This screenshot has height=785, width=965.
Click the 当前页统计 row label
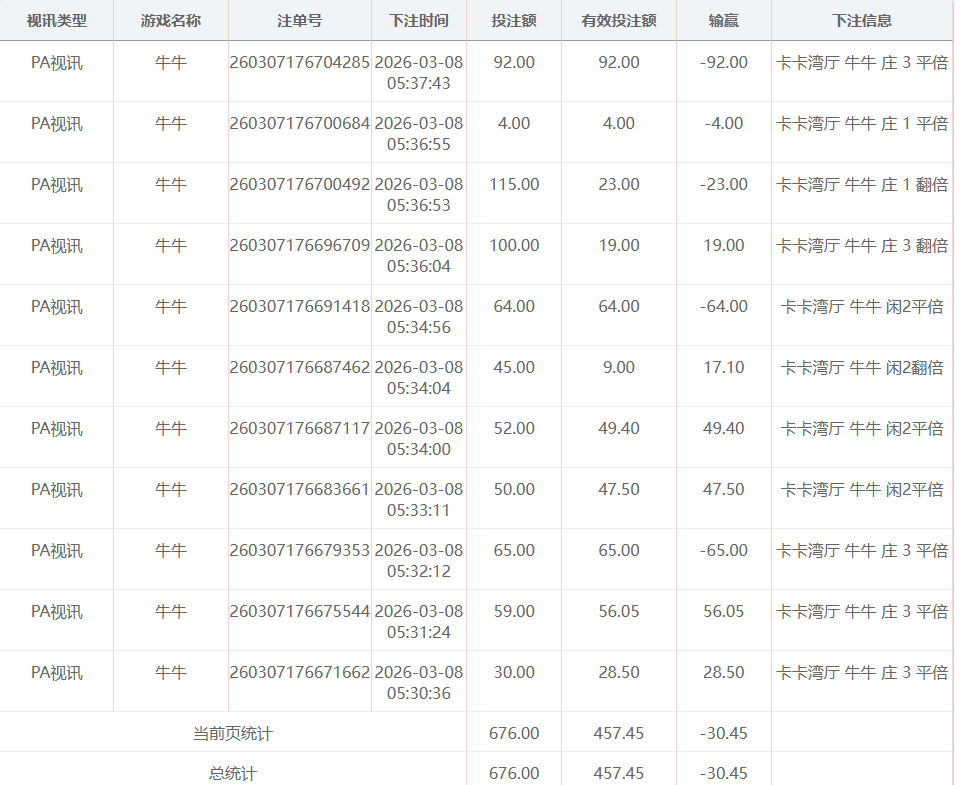coord(232,733)
